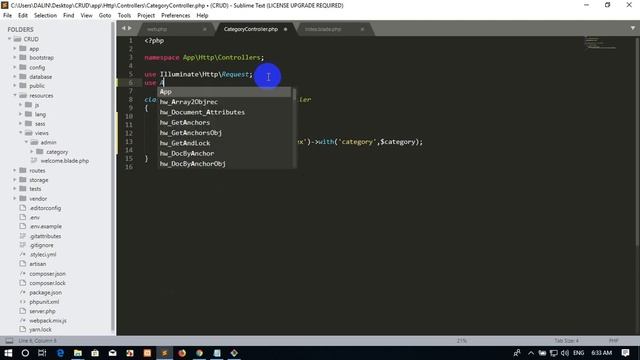Switch to the web.php tab

click(x=157, y=29)
